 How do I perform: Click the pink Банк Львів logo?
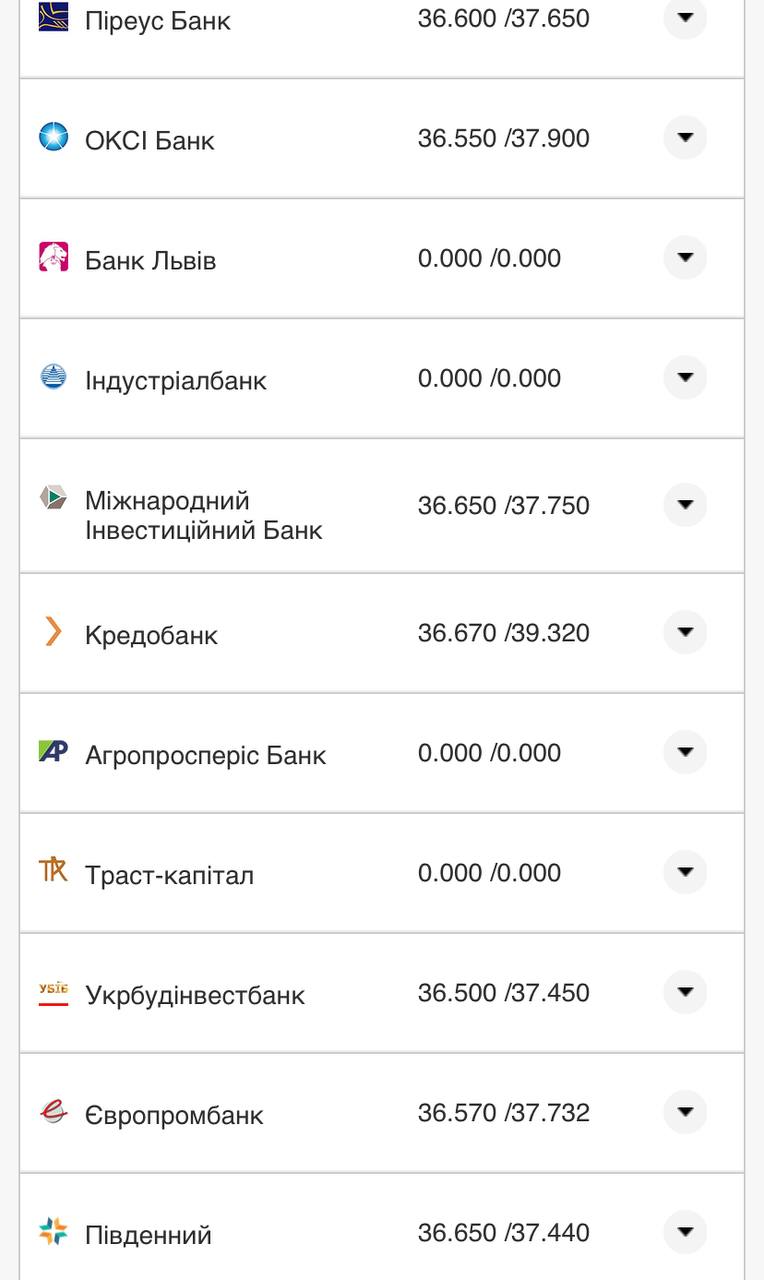click(52, 256)
